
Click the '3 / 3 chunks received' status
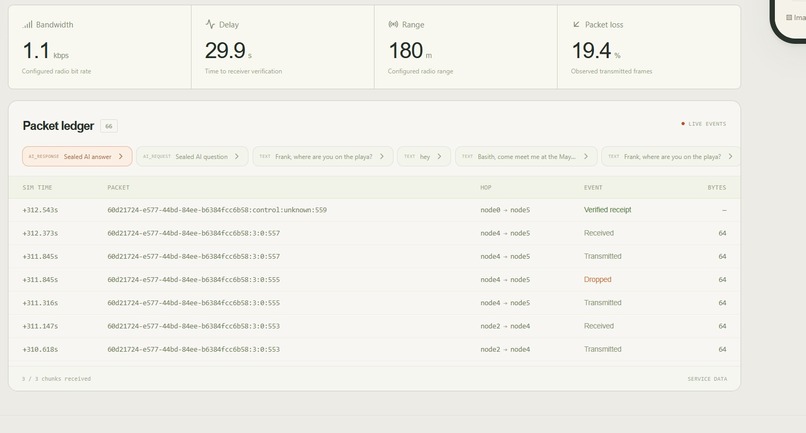pos(56,379)
